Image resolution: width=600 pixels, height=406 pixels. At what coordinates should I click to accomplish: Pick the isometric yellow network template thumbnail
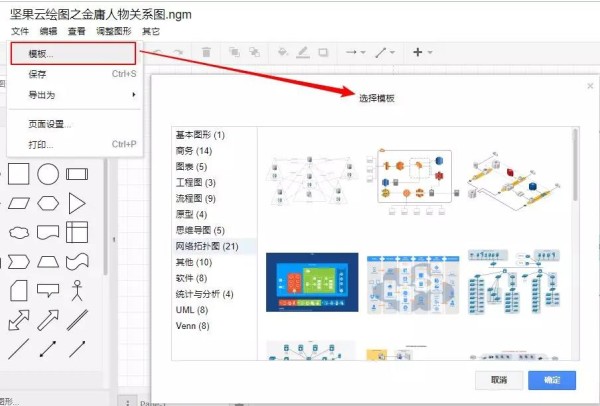tap(514, 180)
